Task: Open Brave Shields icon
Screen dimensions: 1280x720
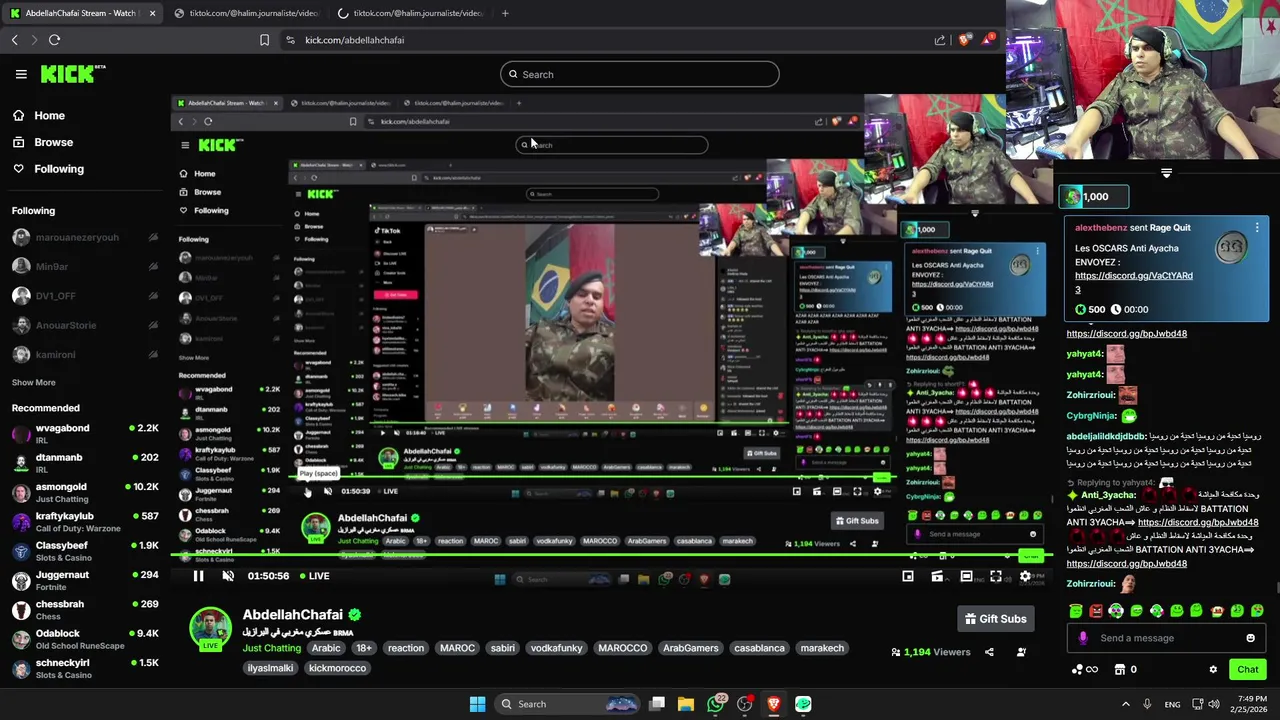Action: tap(963, 40)
